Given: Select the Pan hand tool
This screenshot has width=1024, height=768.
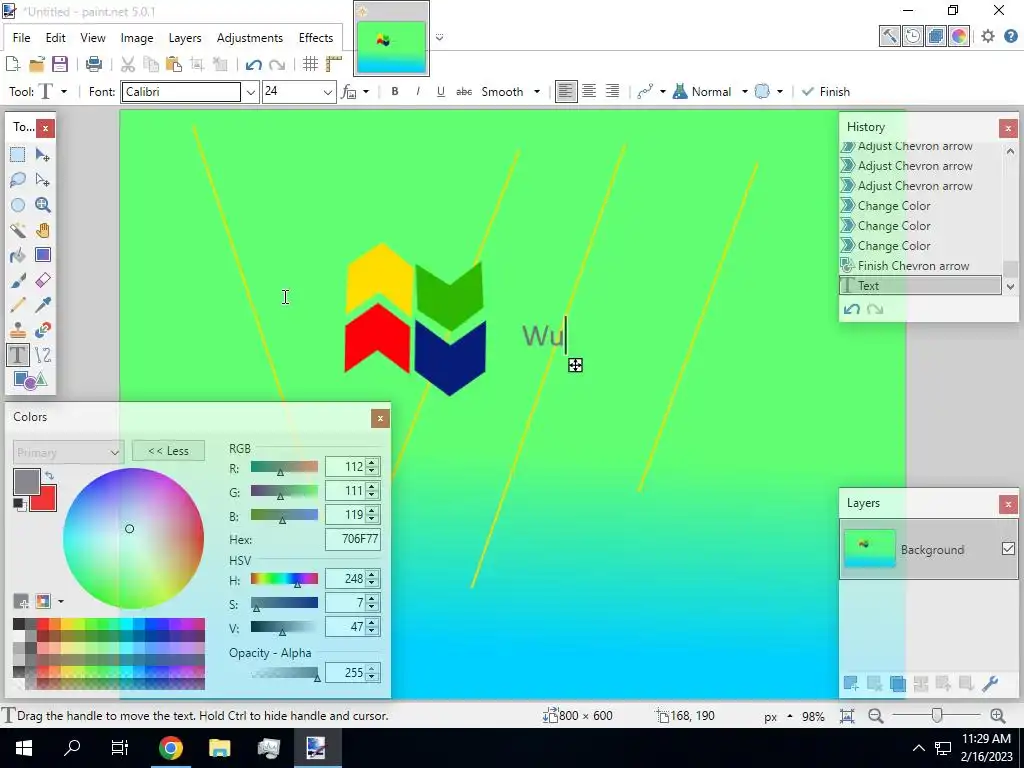Looking at the screenshot, I should point(42,230).
